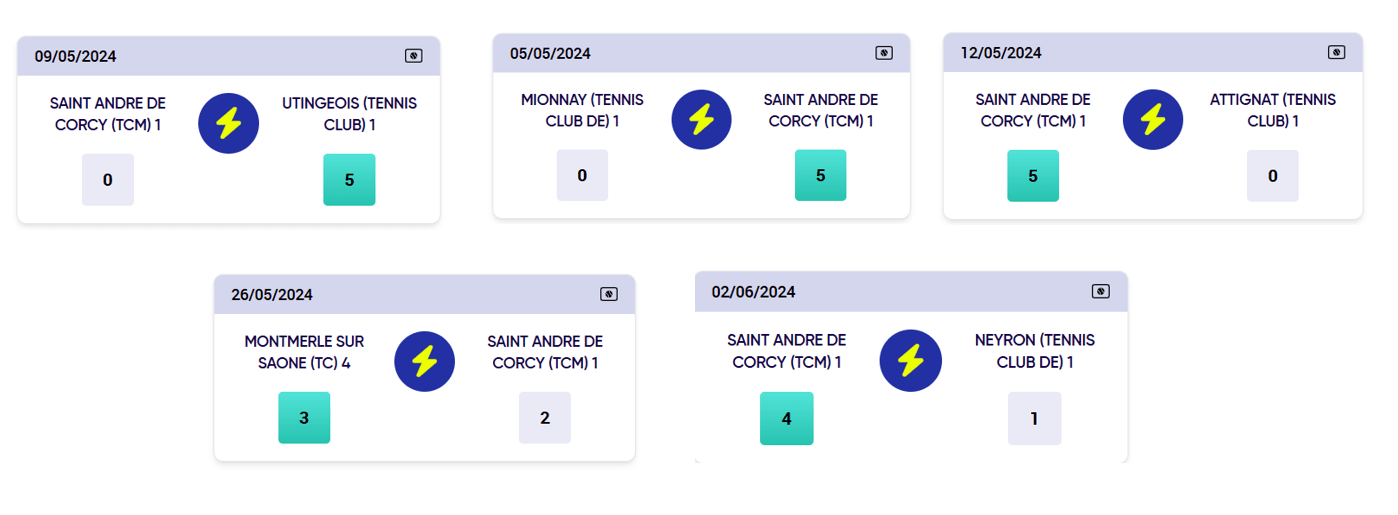Click the header icon on the 02/06/2024 card
This screenshot has height=515, width=1398.
tap(1100, 291)
